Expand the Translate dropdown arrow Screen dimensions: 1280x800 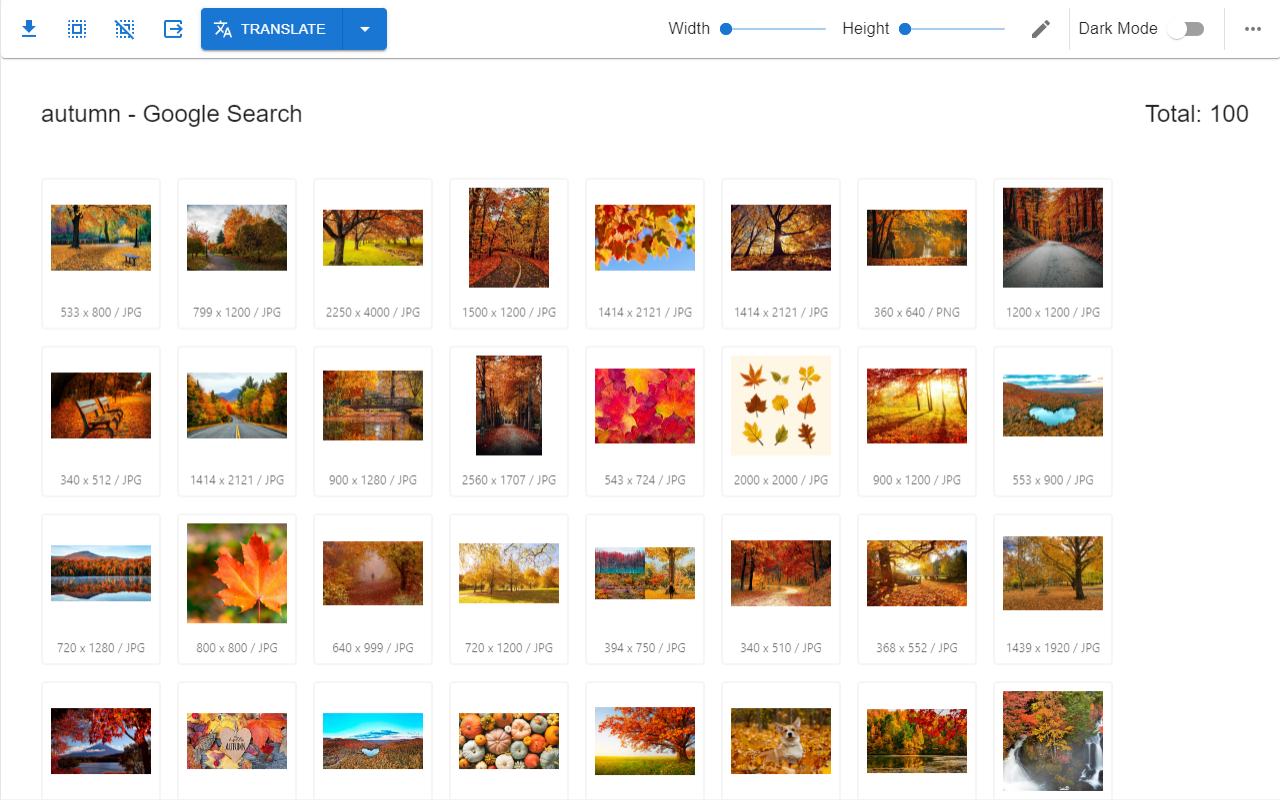click(x=365, y=29)
